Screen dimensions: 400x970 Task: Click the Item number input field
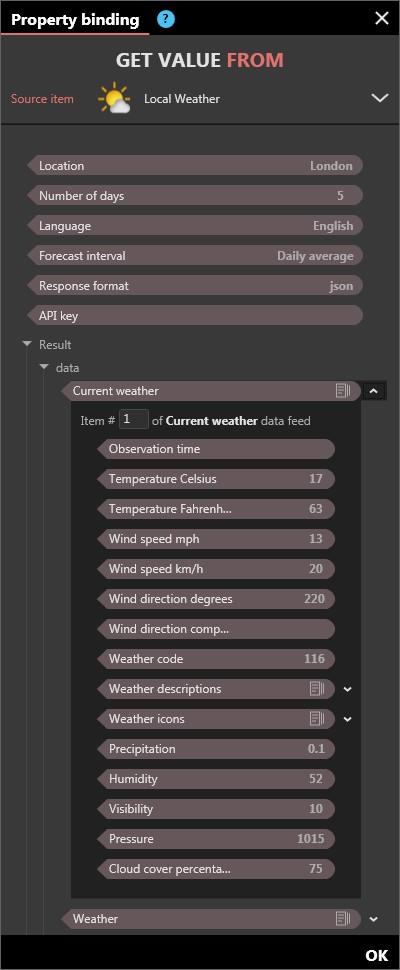point(134,420)
